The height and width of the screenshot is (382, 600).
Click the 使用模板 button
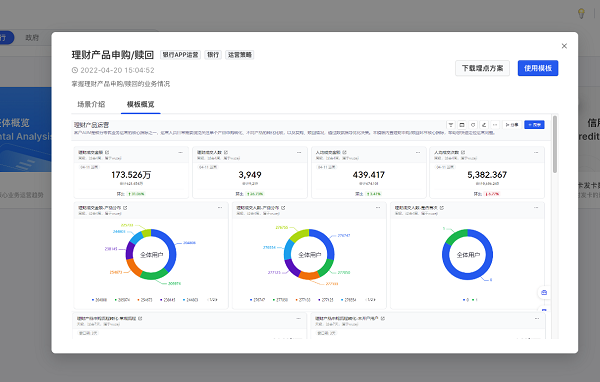[x=538, y=68]
